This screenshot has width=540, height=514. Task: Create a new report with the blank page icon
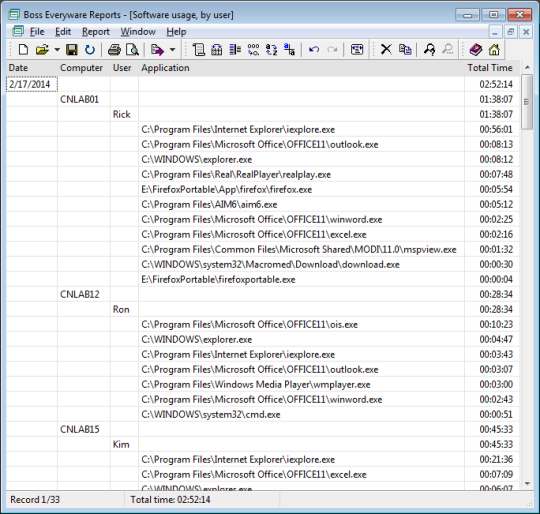[23, 50]
